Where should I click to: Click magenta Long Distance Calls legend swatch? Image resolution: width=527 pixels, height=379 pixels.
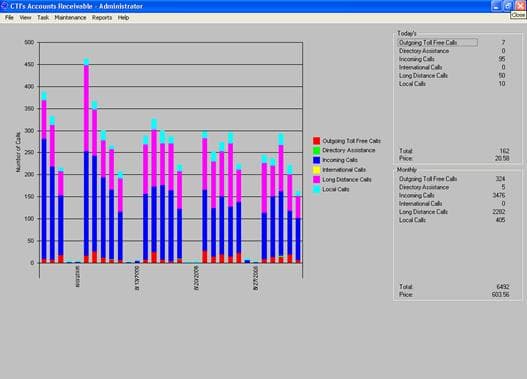pos(317,180)
